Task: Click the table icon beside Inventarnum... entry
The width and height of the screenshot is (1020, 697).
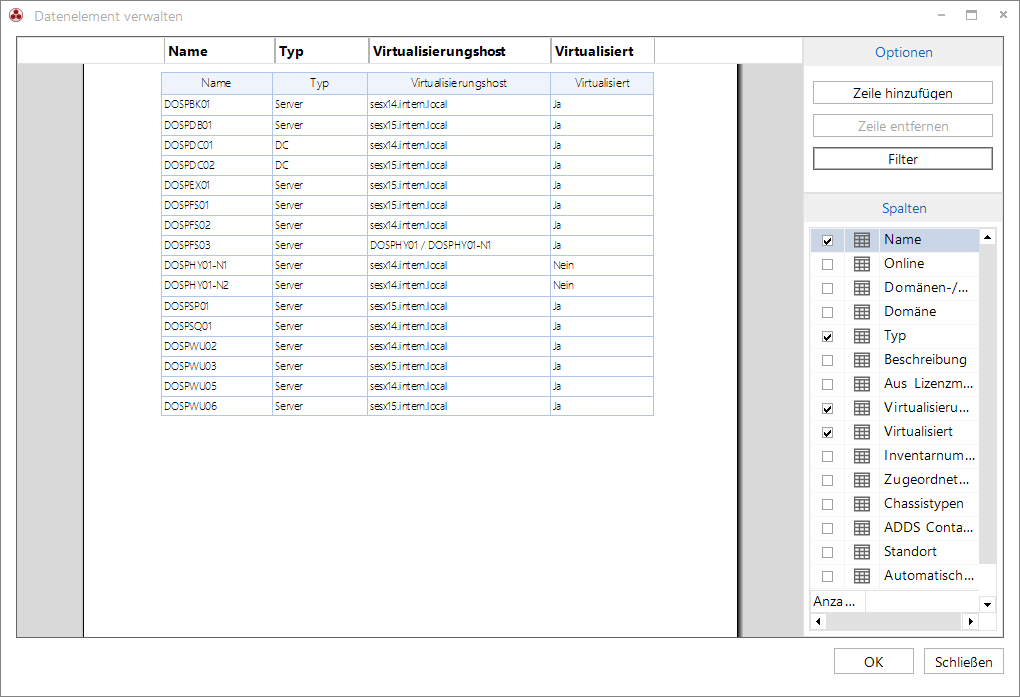Action: coord(861,456)
